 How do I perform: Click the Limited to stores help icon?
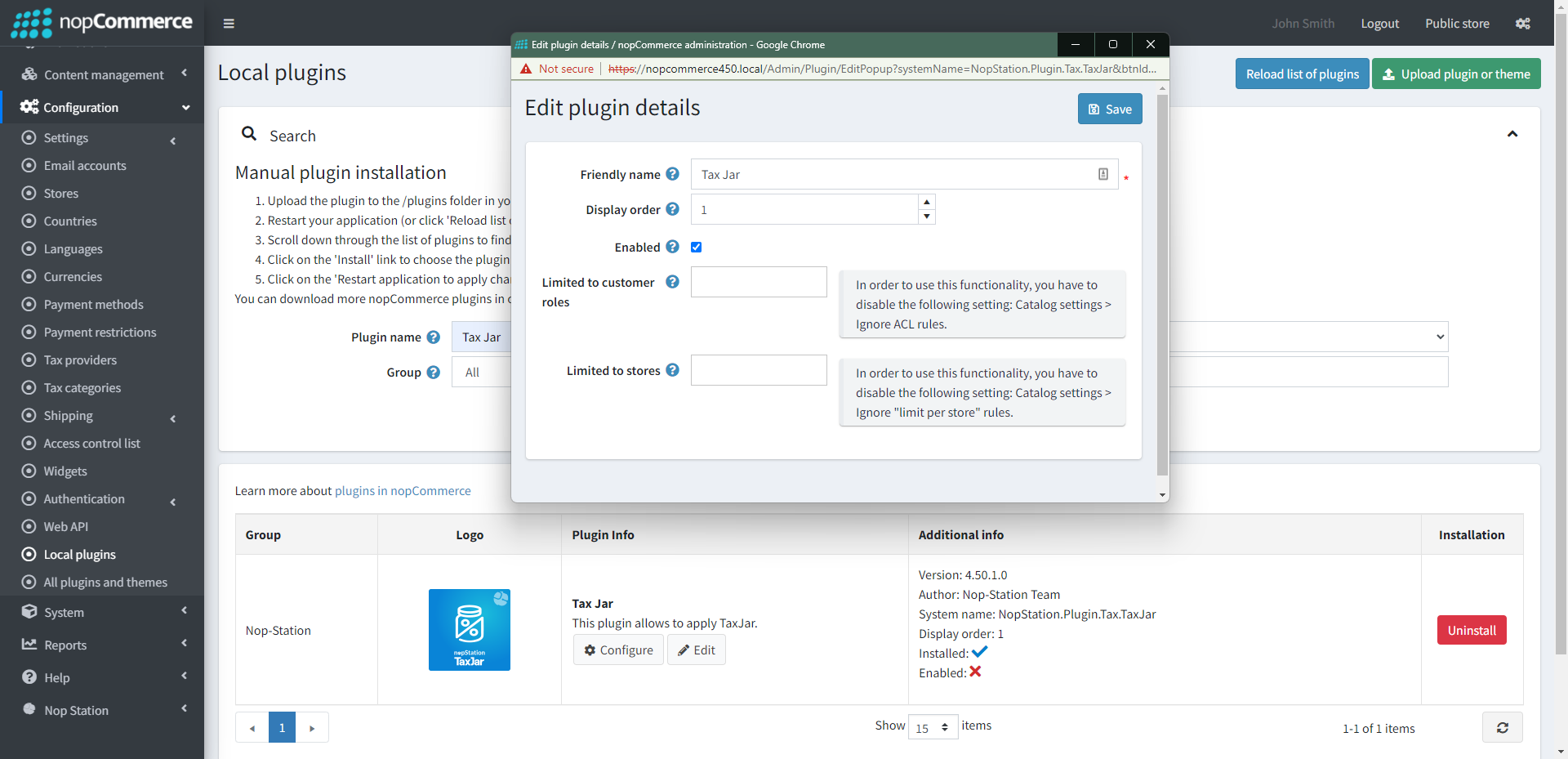[x=672, y=370]
